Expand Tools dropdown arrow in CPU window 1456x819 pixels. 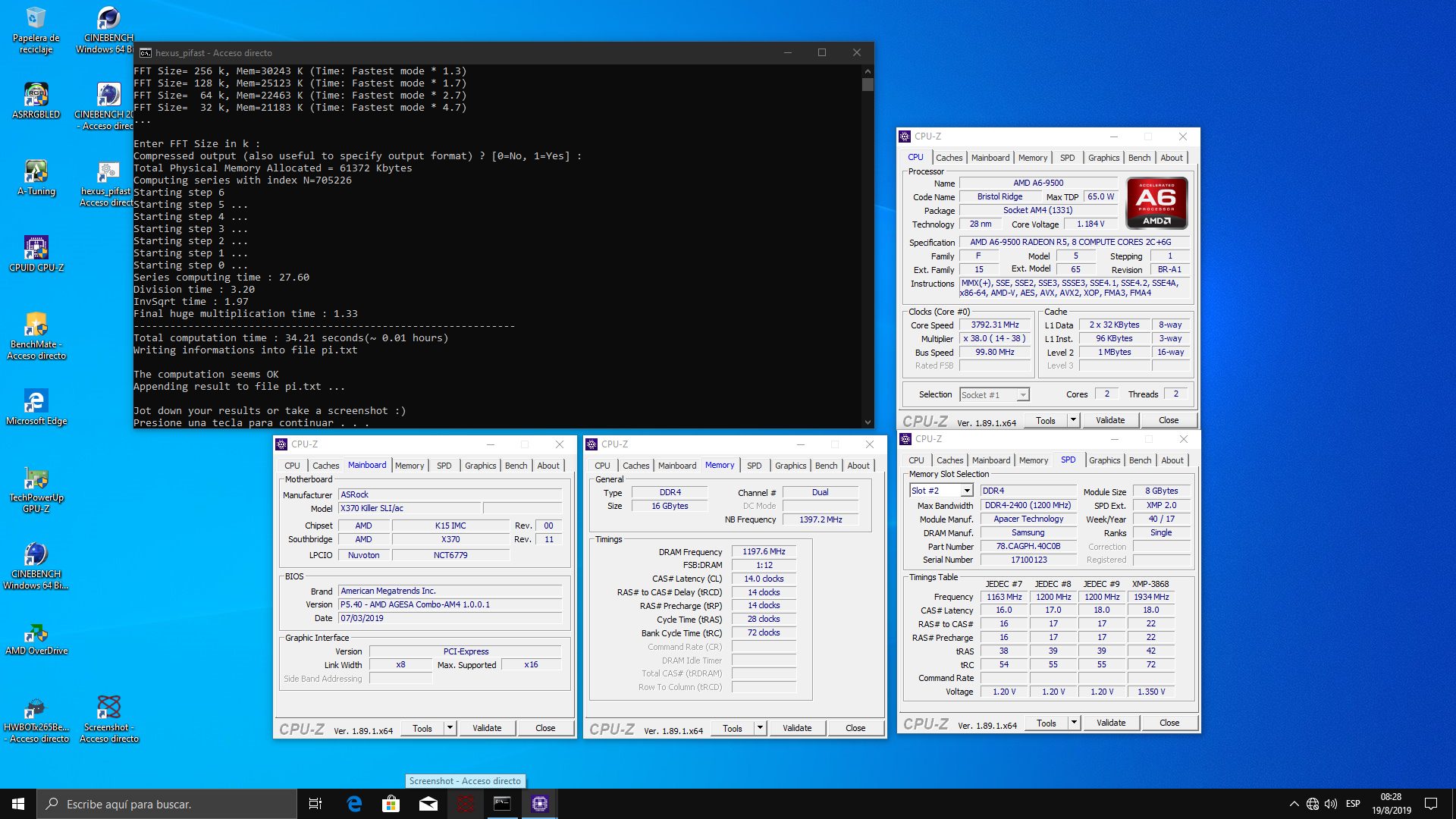(x=1073, y=420)
